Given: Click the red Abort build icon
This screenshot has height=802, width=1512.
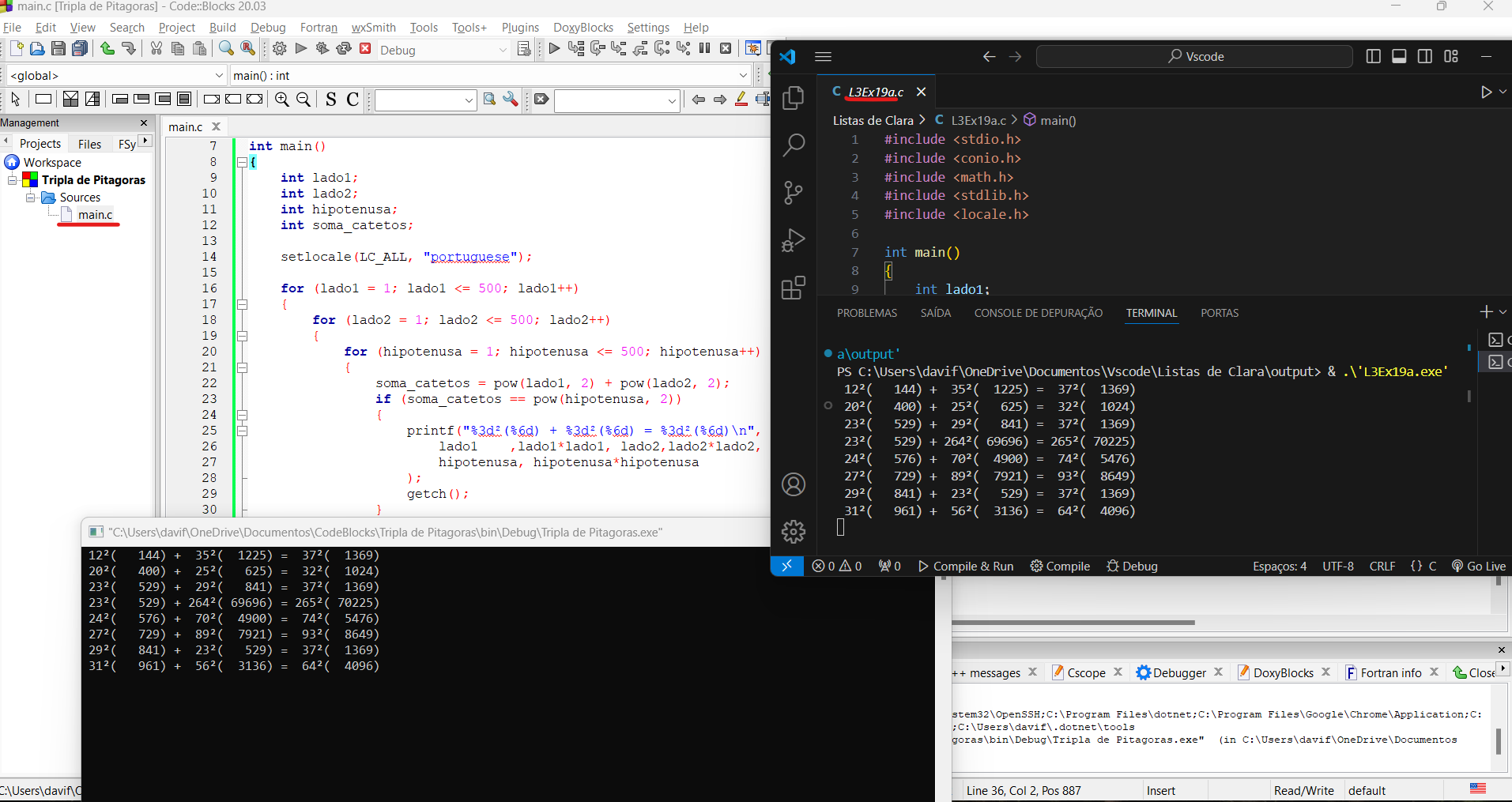Looking at the screenshot, I should pyautogui.click(x=365, y=49).
